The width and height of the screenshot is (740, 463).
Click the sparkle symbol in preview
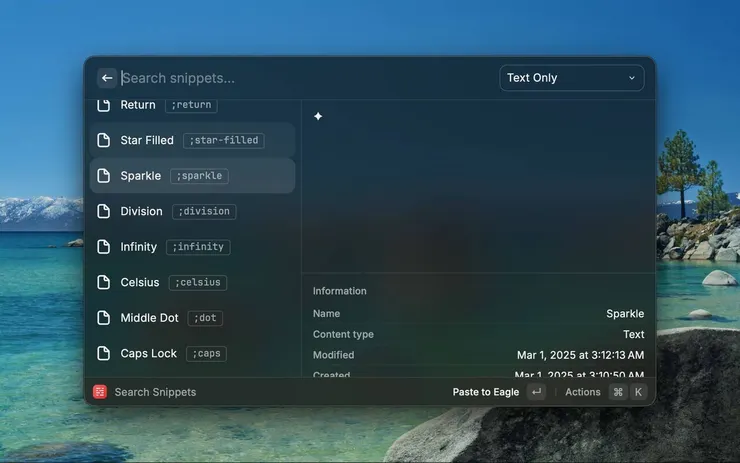tap(318, 116)
